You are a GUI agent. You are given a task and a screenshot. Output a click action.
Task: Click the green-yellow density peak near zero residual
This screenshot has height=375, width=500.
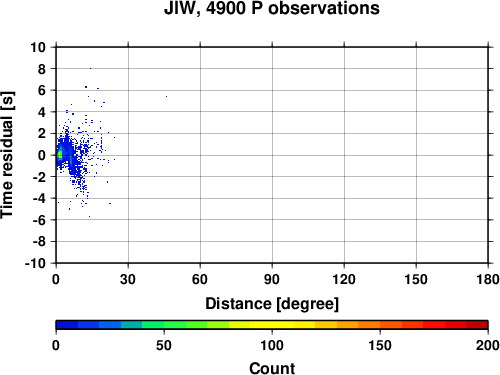coord(60,155)
